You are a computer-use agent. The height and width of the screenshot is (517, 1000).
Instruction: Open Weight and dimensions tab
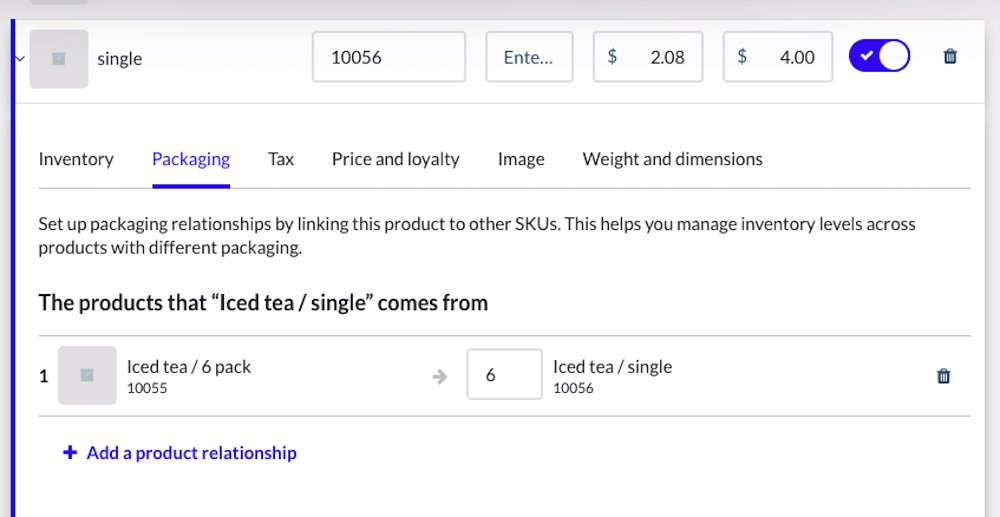coord(672,159)
